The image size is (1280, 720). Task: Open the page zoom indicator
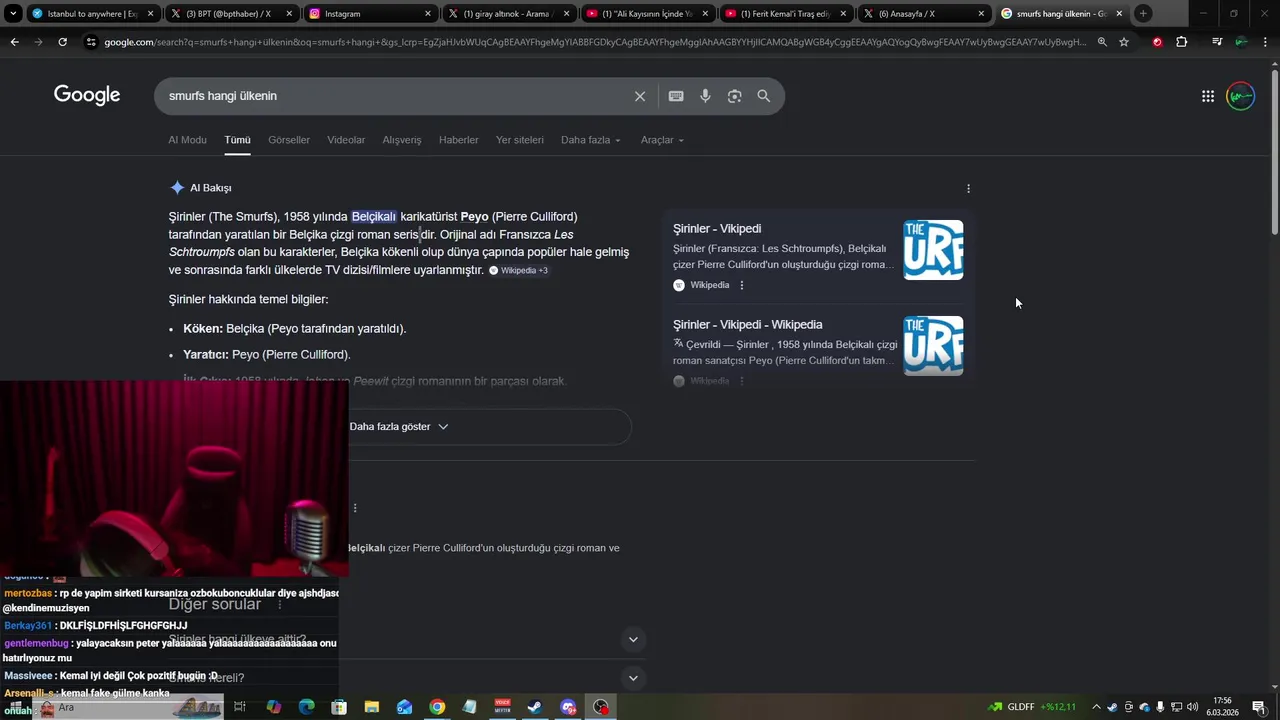coord(1102,42)
